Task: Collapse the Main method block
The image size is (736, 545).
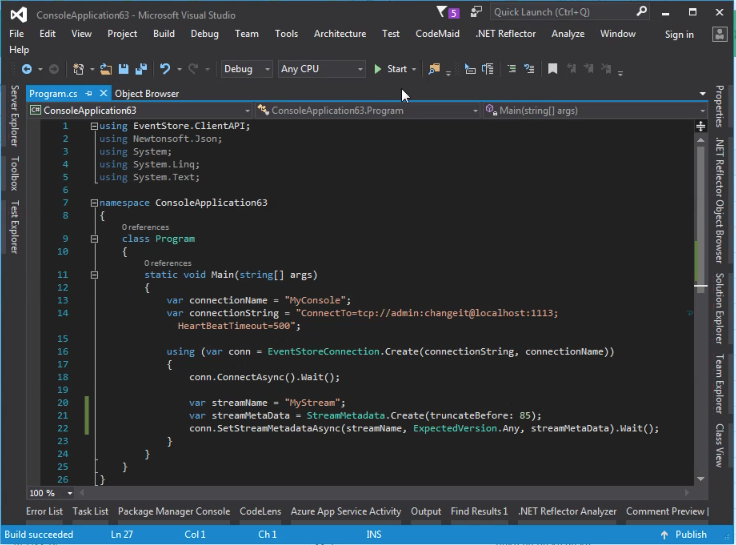Action: 94,275
